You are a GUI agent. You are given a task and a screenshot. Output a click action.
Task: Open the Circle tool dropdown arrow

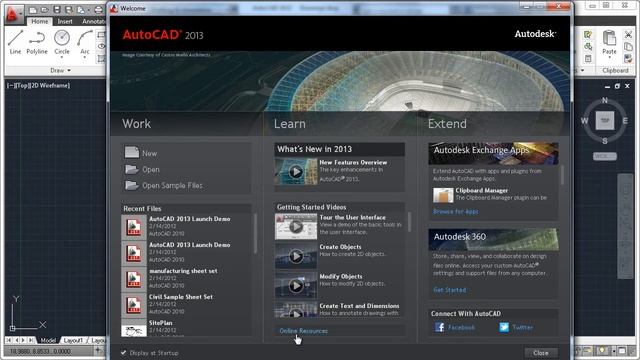(62, 57)
